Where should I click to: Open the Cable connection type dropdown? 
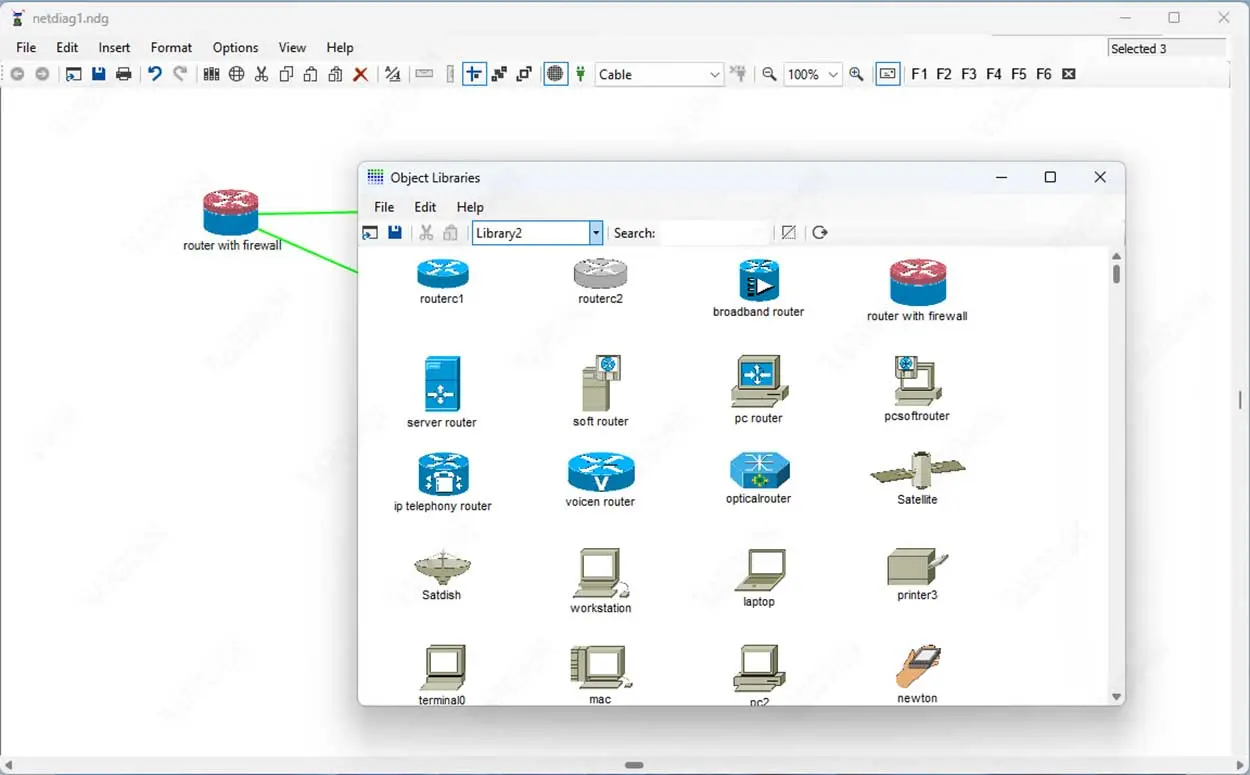[714, 74]
